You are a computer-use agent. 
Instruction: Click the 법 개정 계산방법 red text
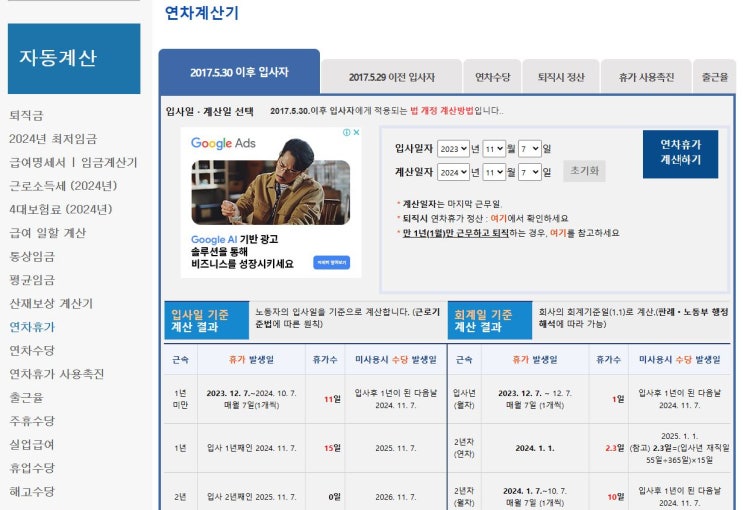click(442, 111)
